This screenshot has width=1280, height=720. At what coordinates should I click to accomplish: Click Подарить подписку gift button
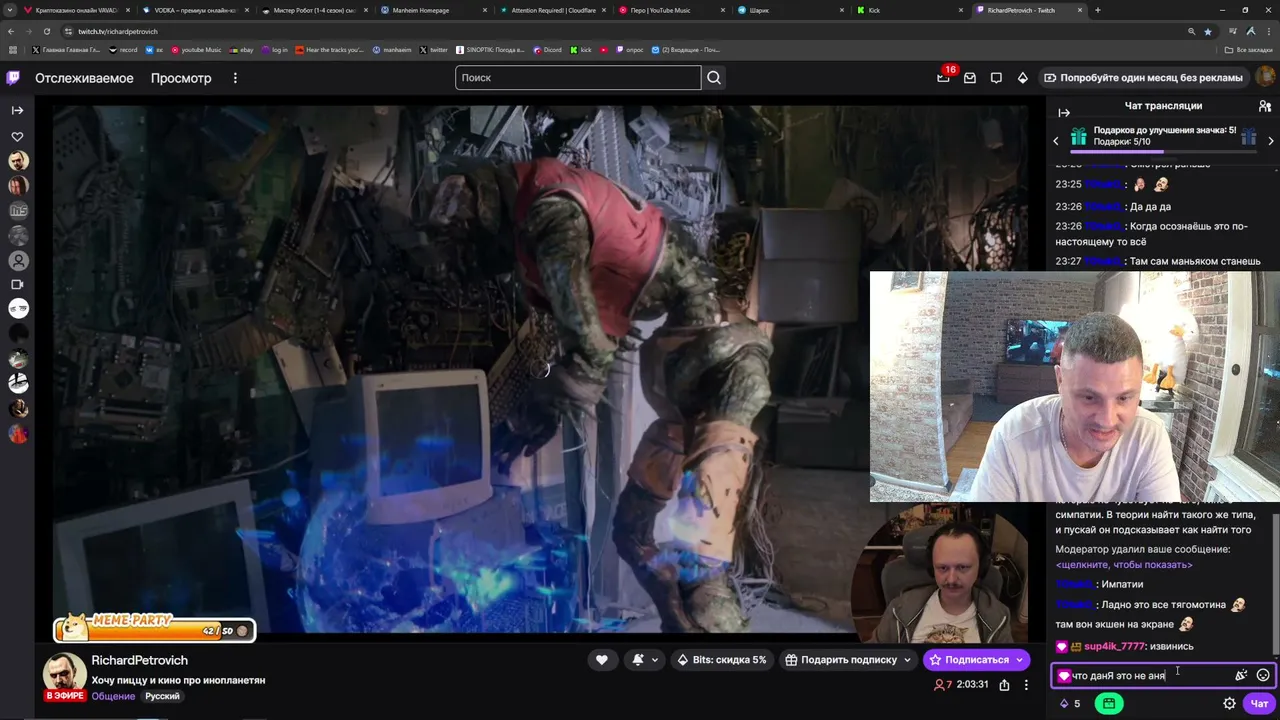coord(848,660)
